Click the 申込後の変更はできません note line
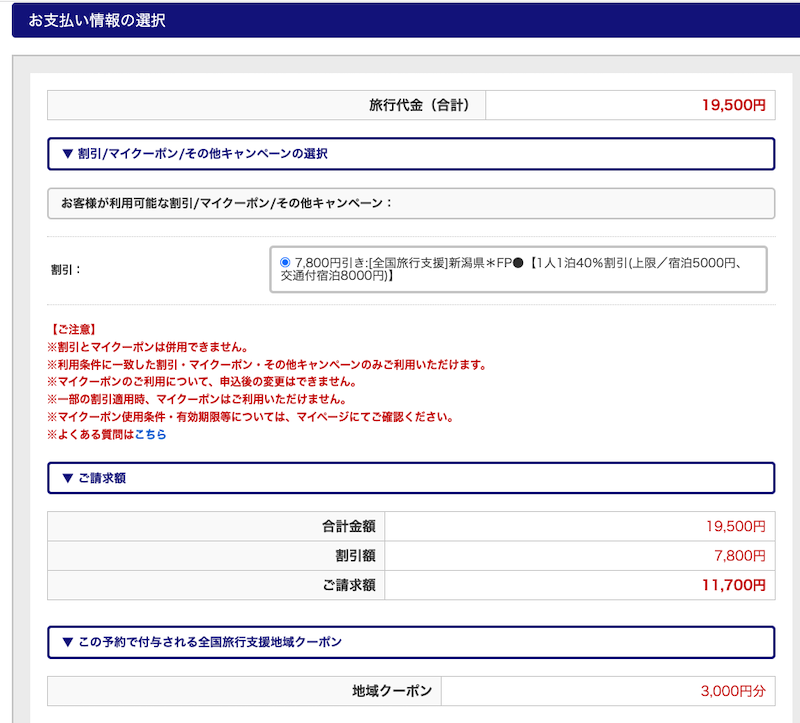Image resolution: width=800 pixels, height=723 pixels. click(x=202, y=382)
